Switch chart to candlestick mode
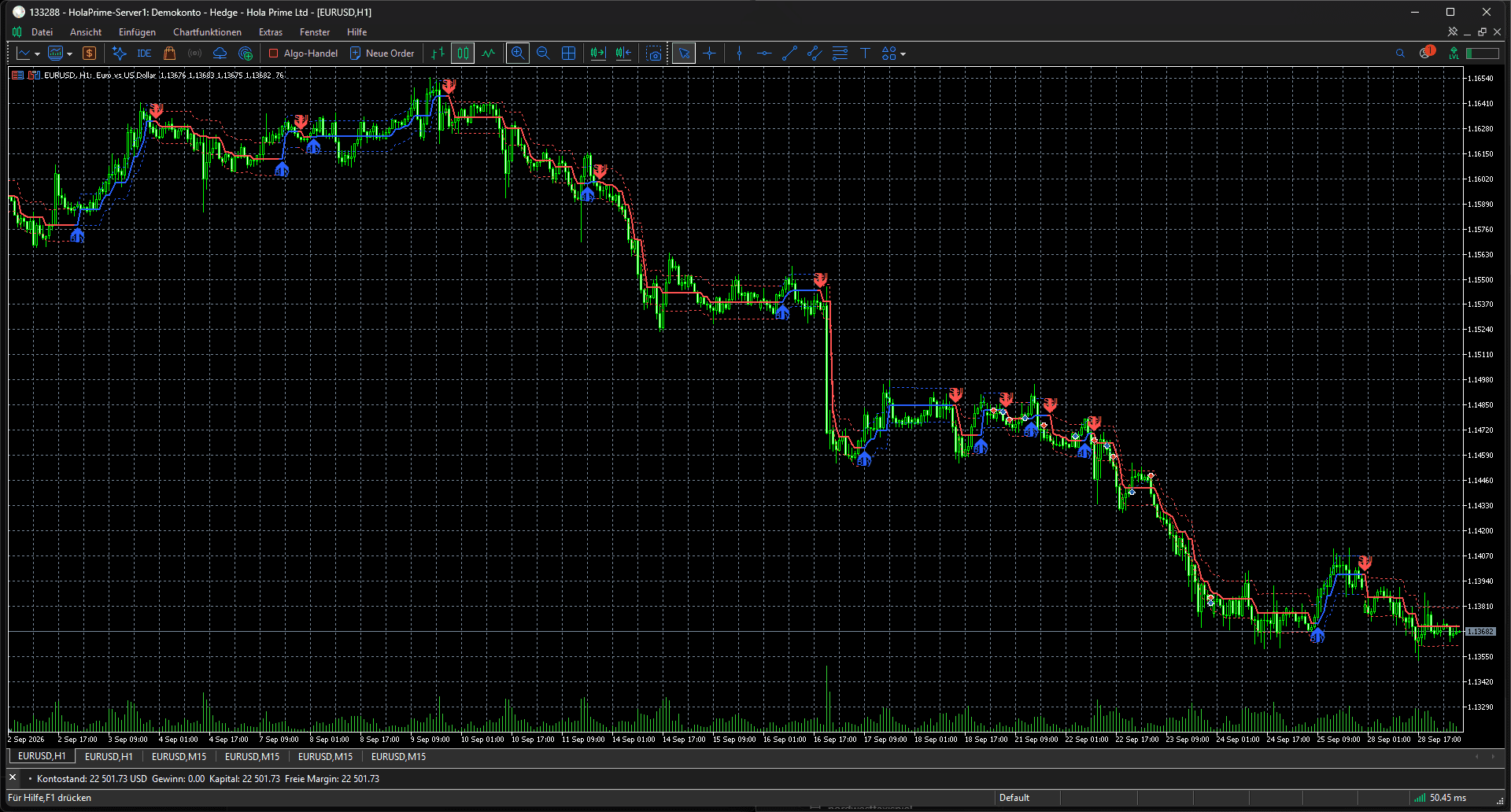 point(464,54)
